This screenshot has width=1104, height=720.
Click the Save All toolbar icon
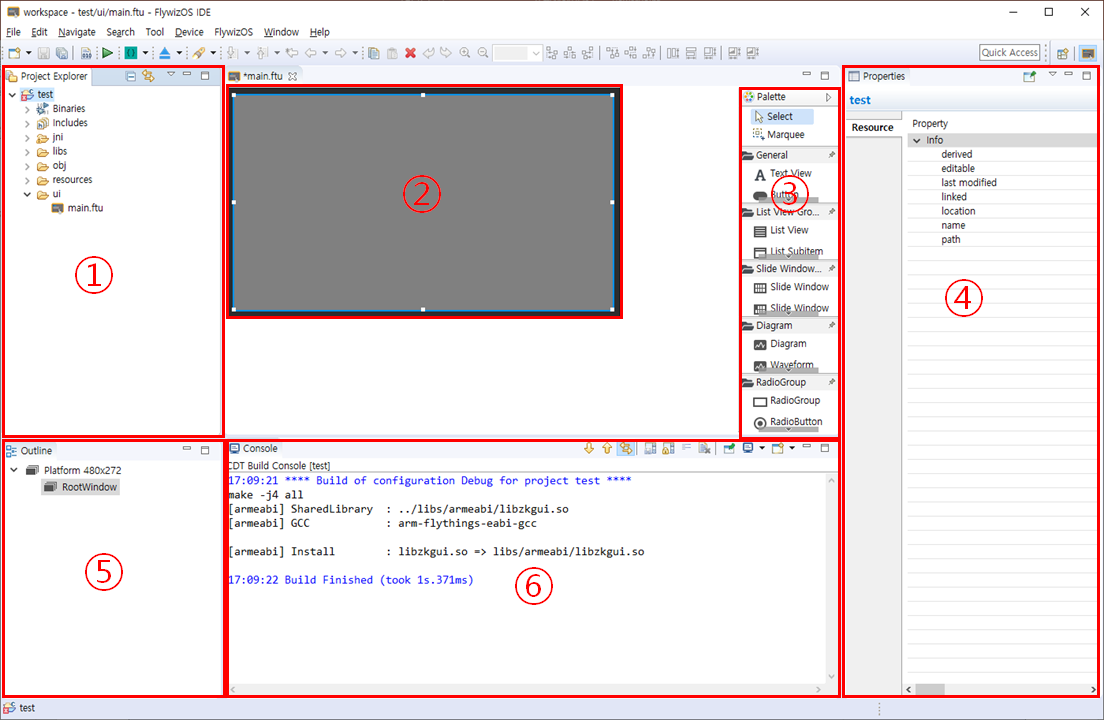click(62, 53)
